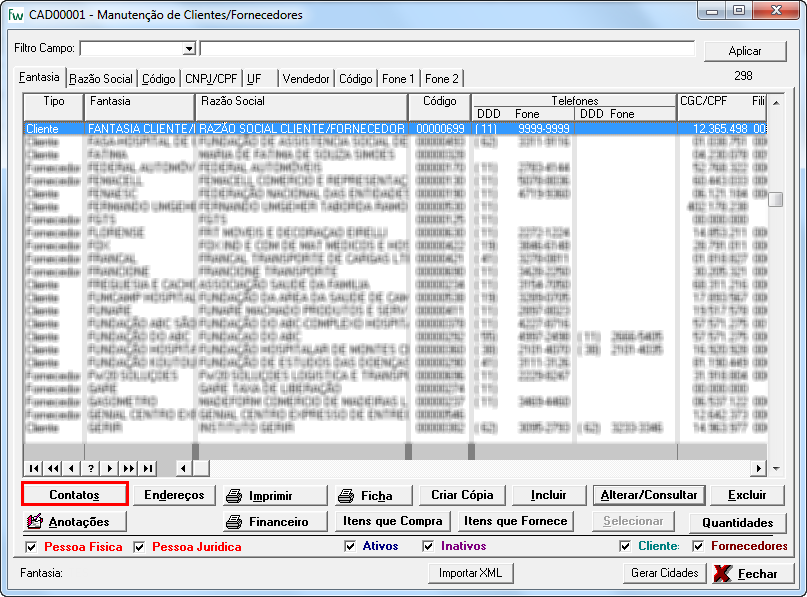Image resolution: width=807 pixels, height=597 pixels.
Task: Click the question mark navigator button
Action: [91, 468]
